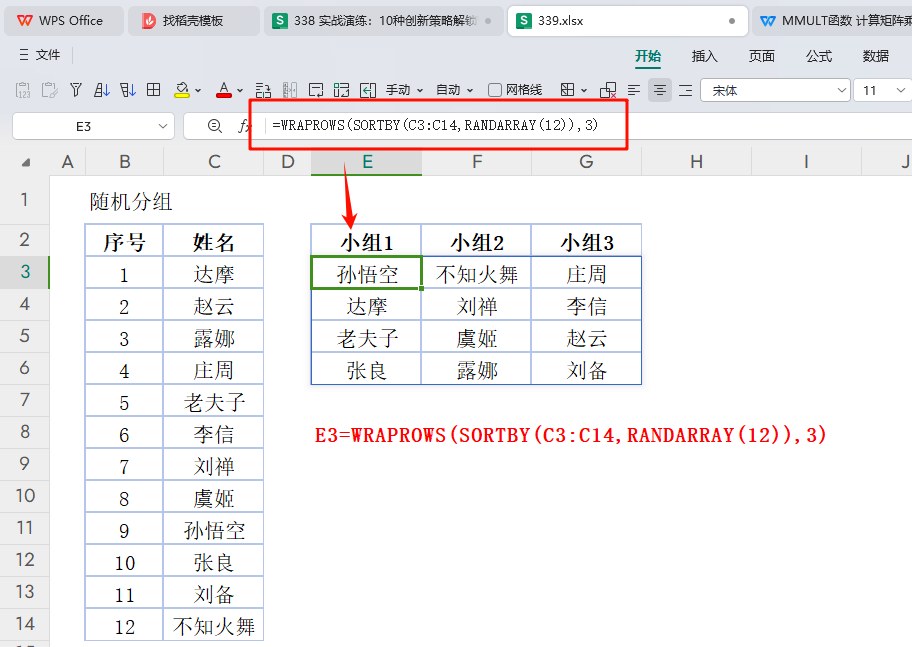Click the cell with 不知火舞 under 小组2
The height and width of the screenshot is (647, 912).
point(476,273)
